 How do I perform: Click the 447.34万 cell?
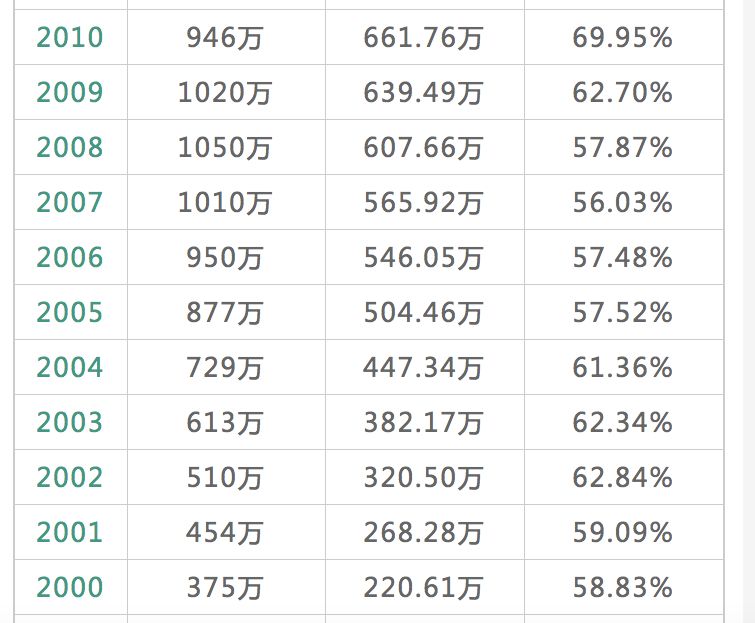pyautogui.click(x=423, y=368)
